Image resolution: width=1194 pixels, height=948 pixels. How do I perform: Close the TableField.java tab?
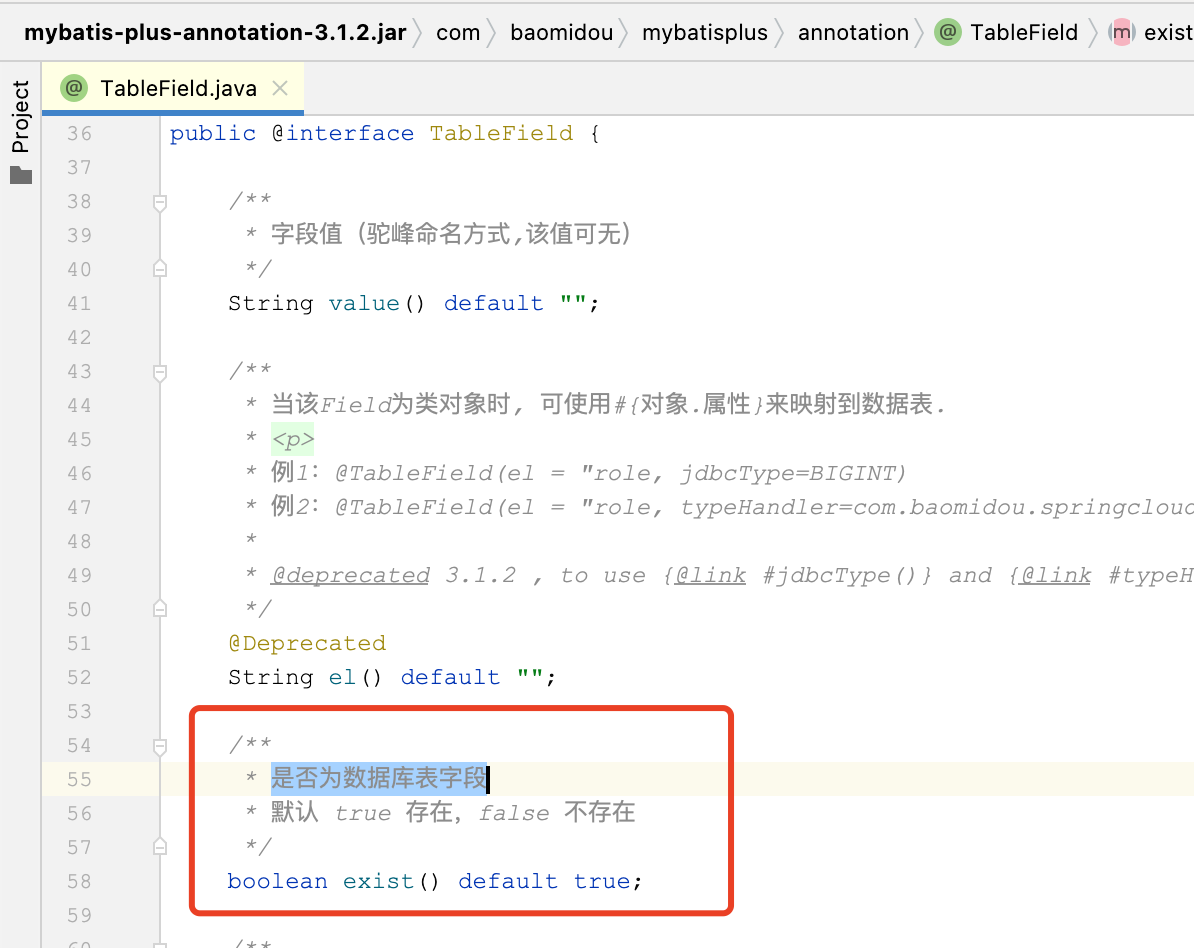(x=279, y=88)
